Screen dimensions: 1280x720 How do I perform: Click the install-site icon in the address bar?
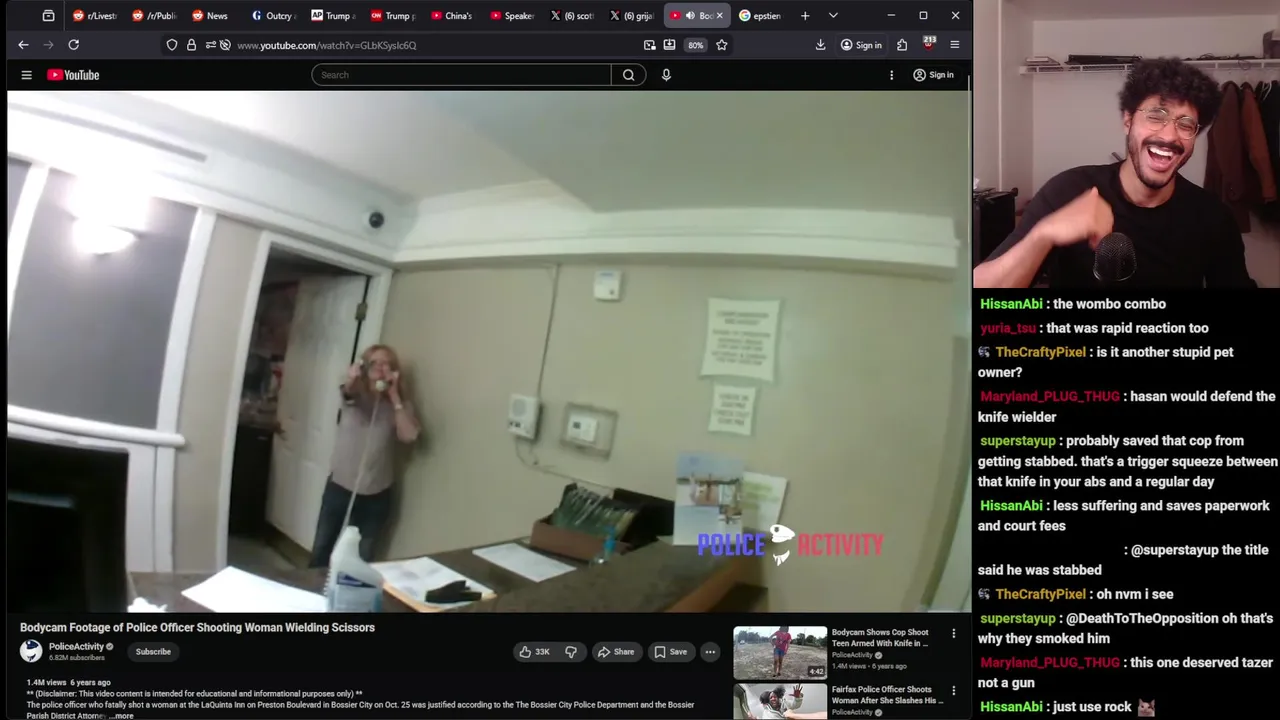coord(669,45)
